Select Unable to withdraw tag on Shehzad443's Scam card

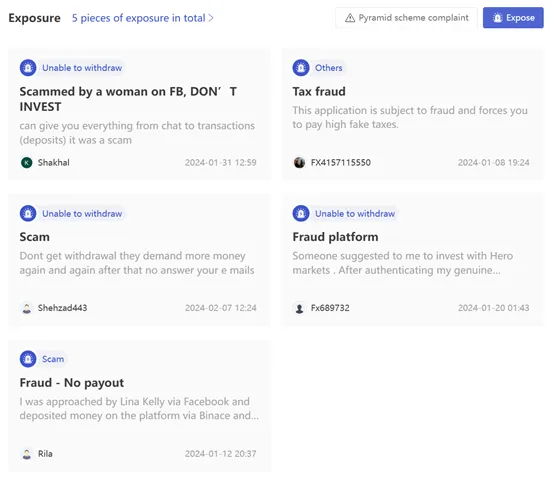82,213
